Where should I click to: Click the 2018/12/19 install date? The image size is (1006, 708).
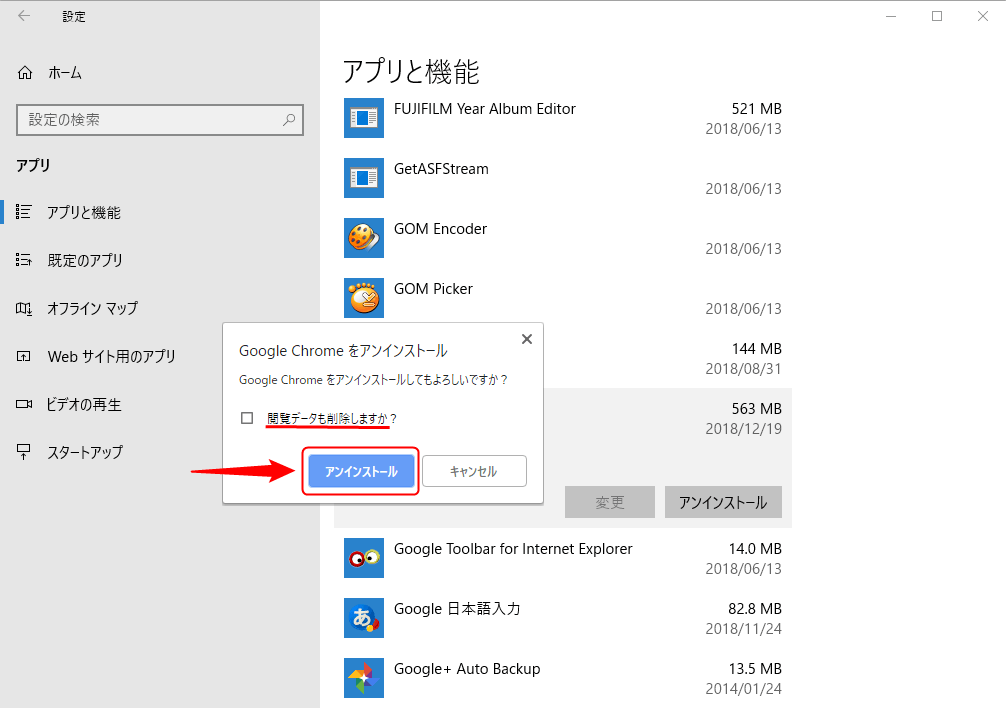(x=744, y=429)
